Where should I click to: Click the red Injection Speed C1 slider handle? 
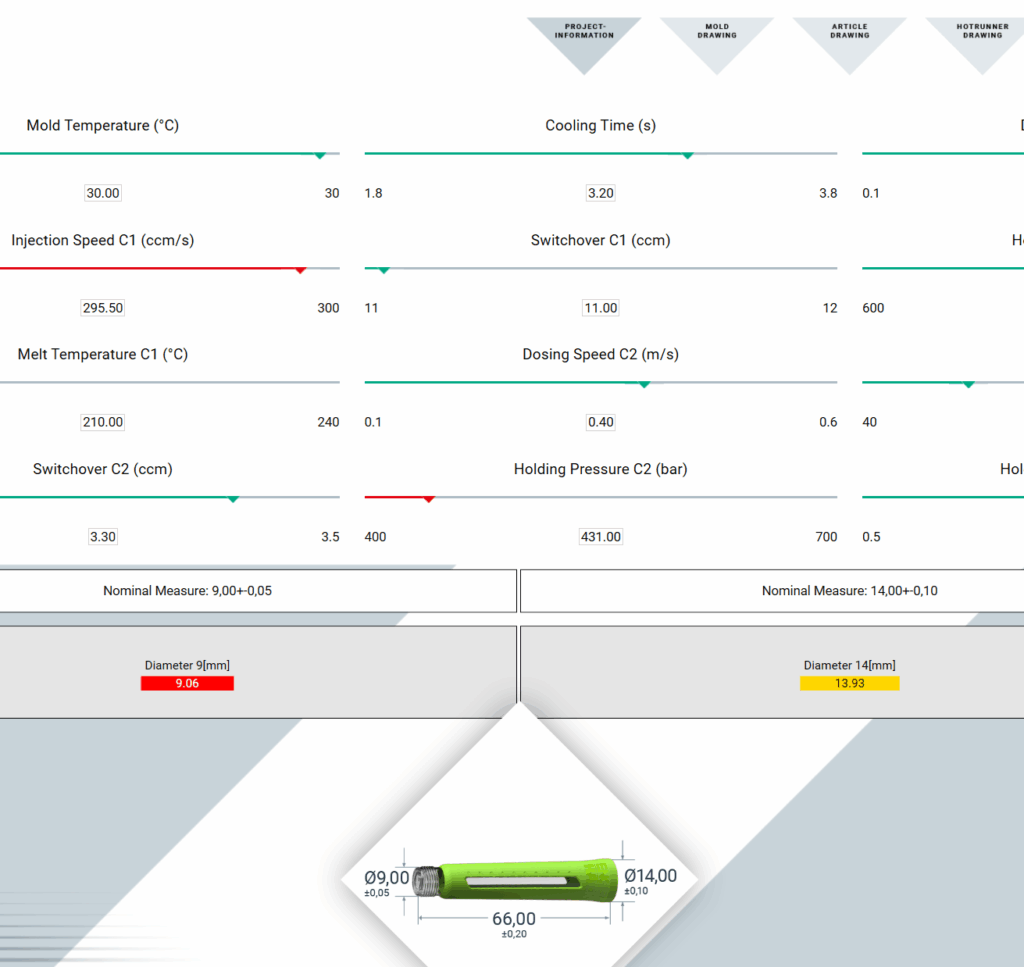300,269
